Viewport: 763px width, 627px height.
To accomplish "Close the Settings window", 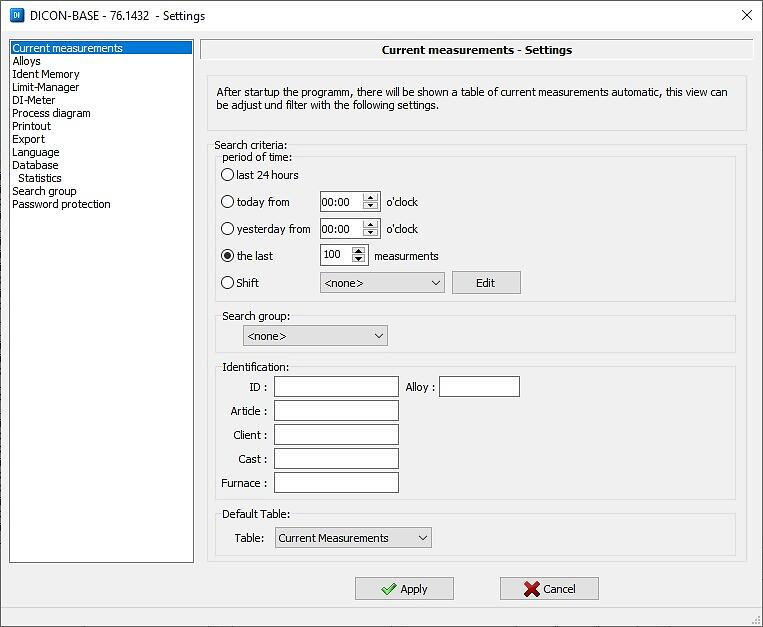I will coord(746,15).
